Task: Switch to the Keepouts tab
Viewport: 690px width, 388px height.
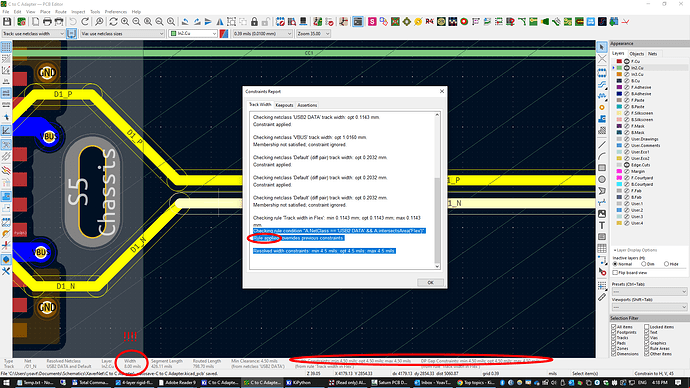Action: click(x=284, y=105)
